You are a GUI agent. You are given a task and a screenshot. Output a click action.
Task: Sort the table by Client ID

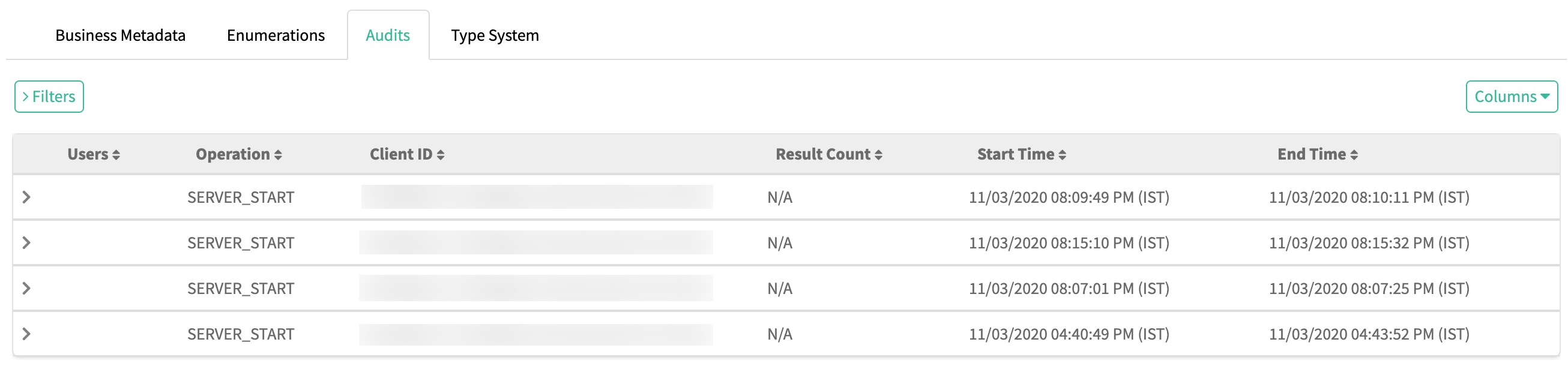440,155
